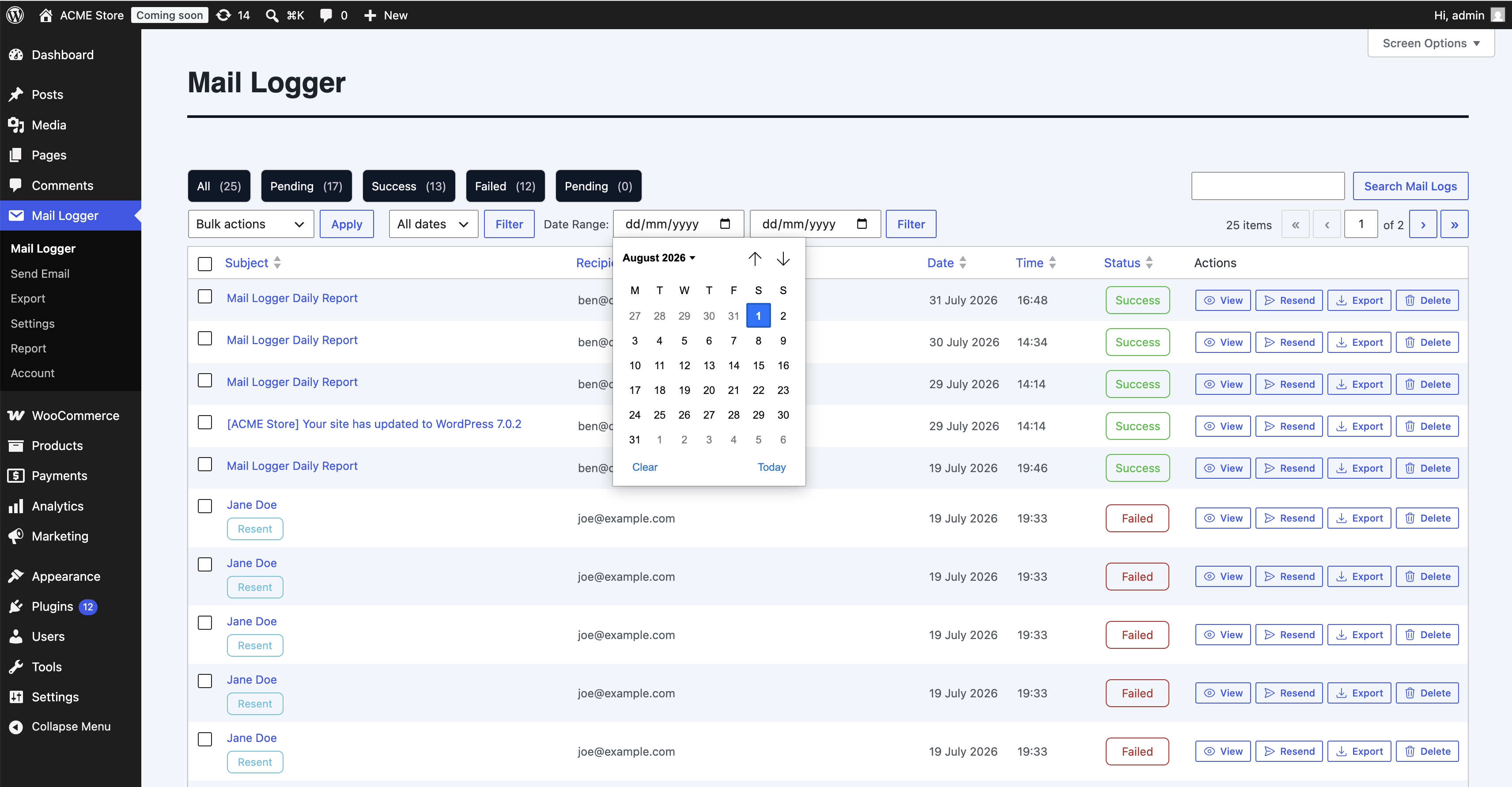View the 31 July 2026 email log
The width and height of the screenshot is (1512, 787).
[1223, 300]
